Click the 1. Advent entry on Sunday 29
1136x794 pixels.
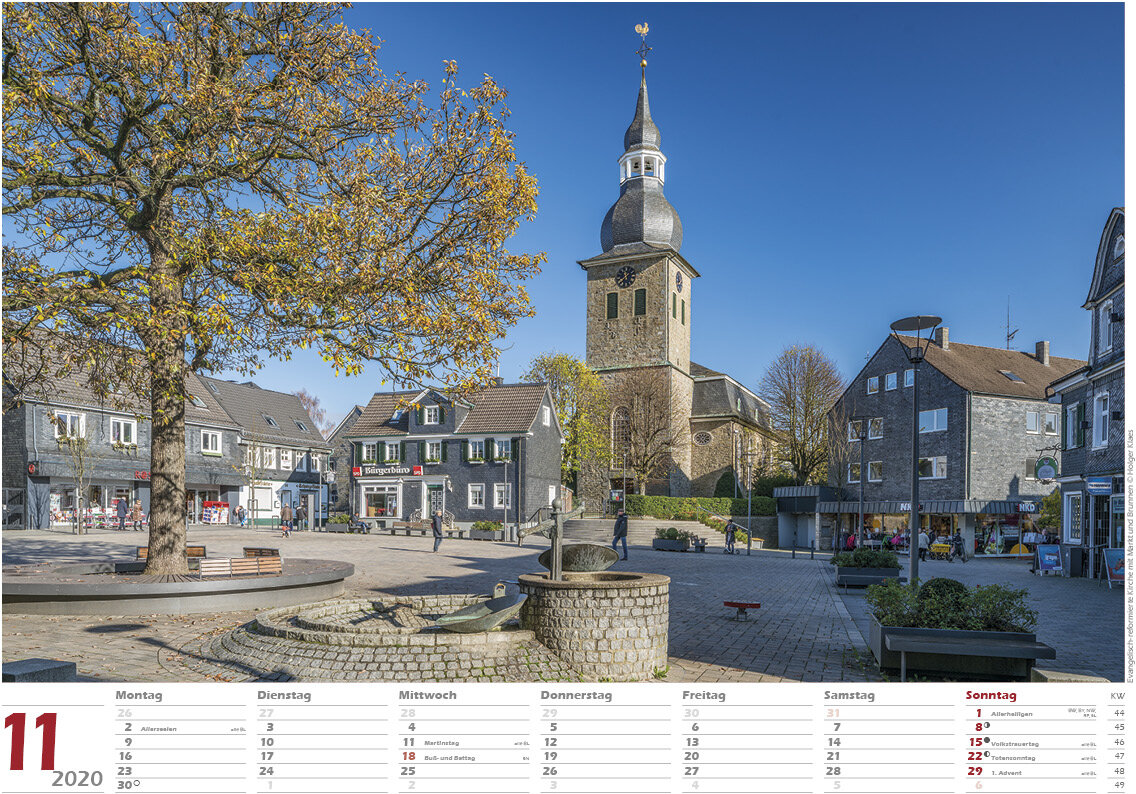tap(1006, 772)
